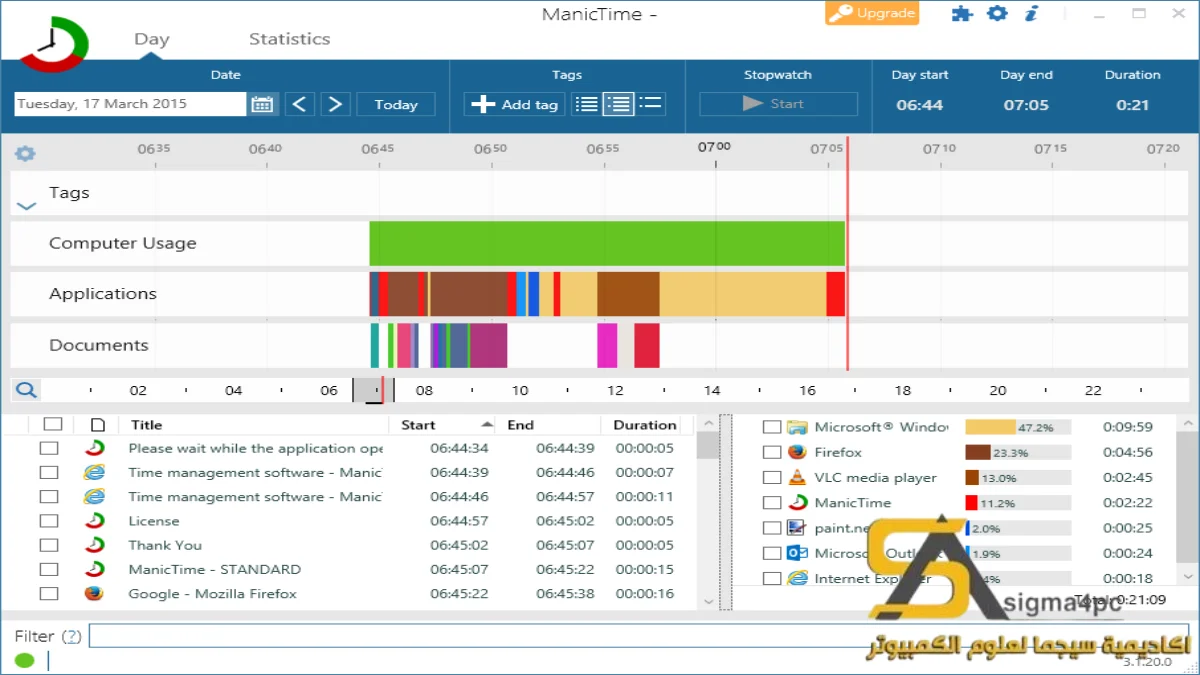Click the 'Microsoft® Windo' application name
Viewport: 1200px width, 675px height.
881,427
